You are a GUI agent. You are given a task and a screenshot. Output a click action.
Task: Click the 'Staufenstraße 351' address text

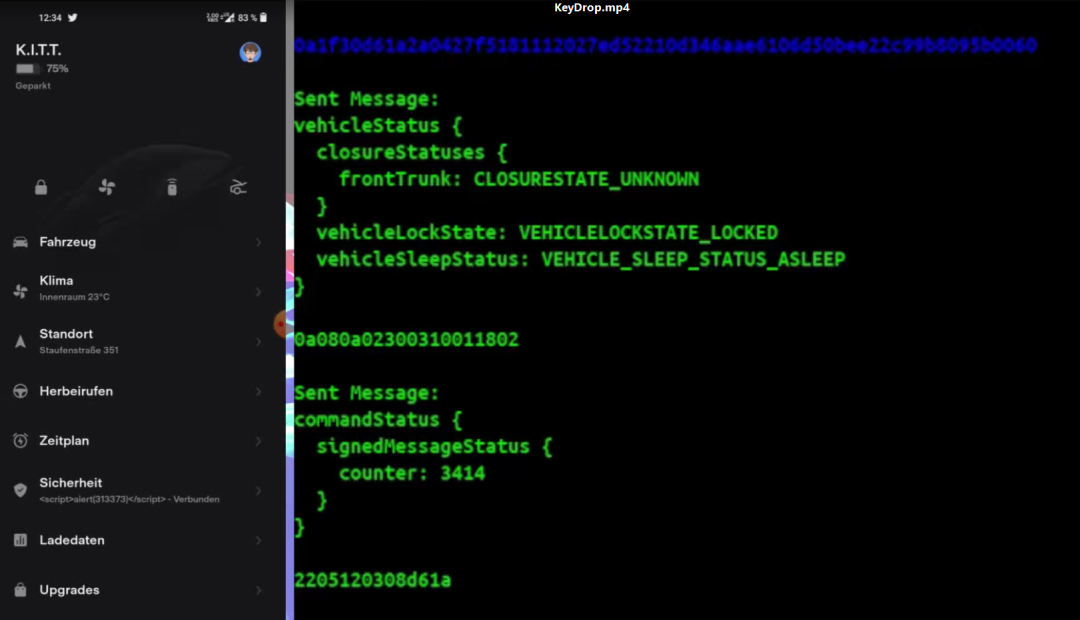point(79,350)
